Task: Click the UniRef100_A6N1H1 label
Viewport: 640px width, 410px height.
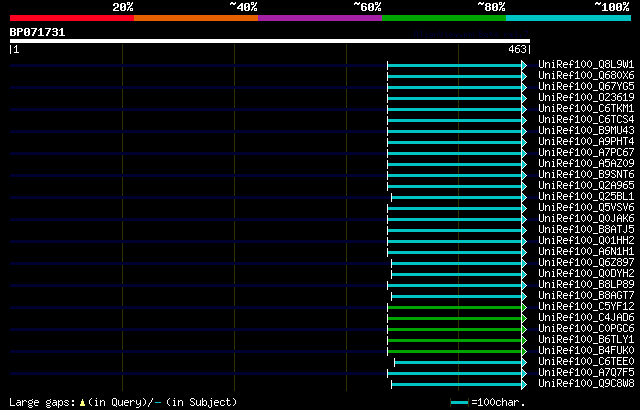Action: click(x=586, y=252)
